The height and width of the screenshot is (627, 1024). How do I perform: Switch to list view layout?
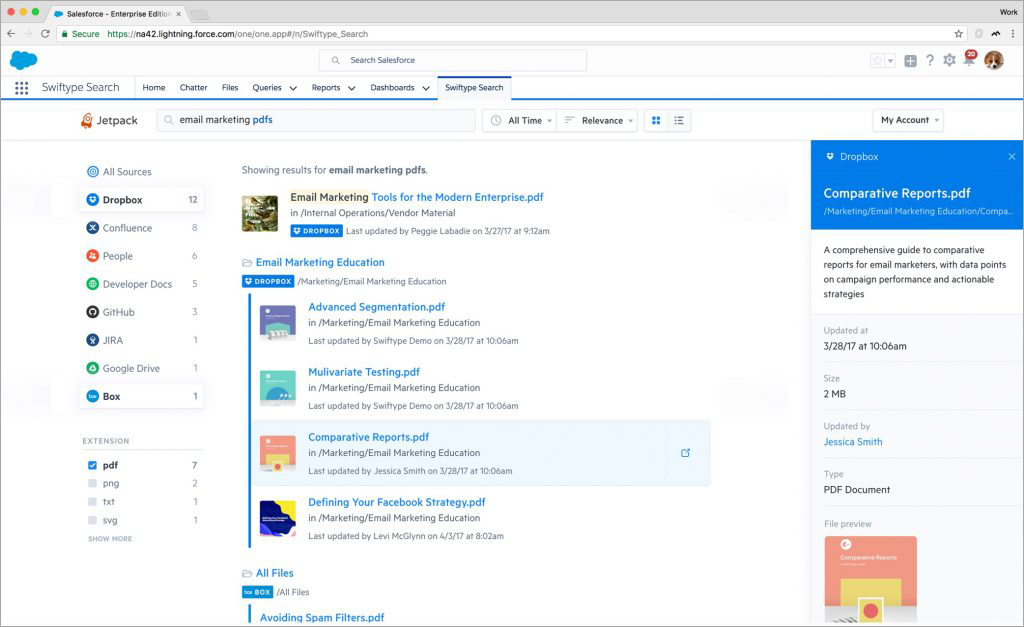pyautogui.click(x=679, y=120)
